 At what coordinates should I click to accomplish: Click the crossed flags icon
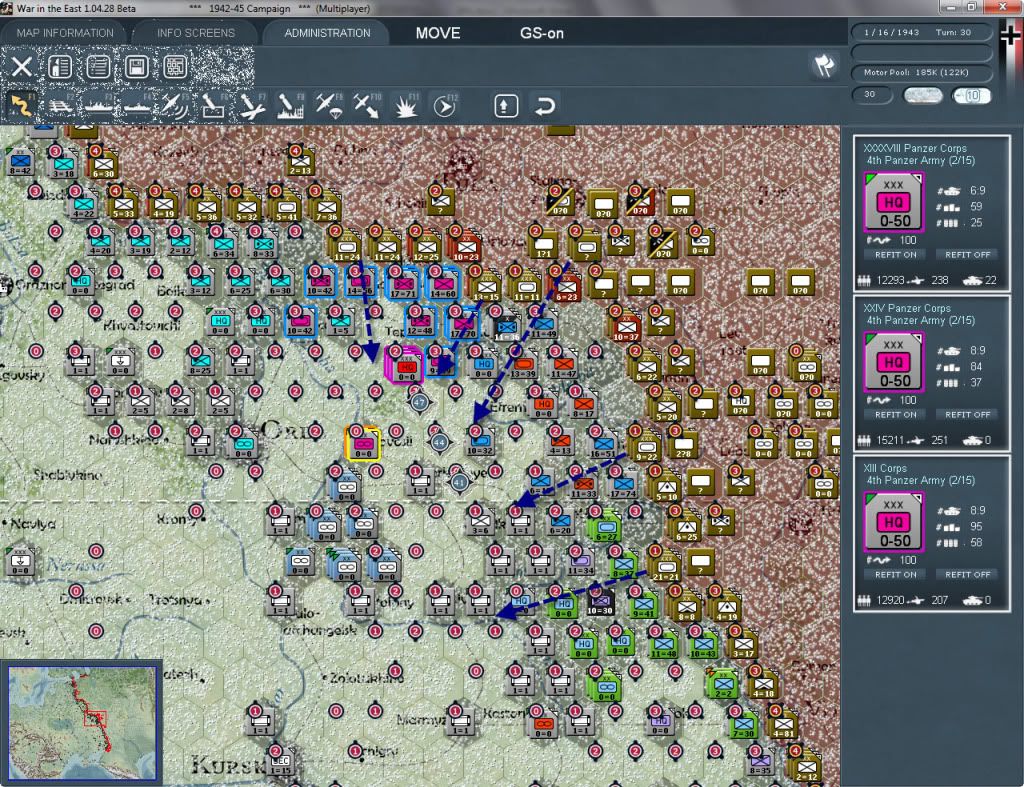pyautogui.click(x=824, y=65)
